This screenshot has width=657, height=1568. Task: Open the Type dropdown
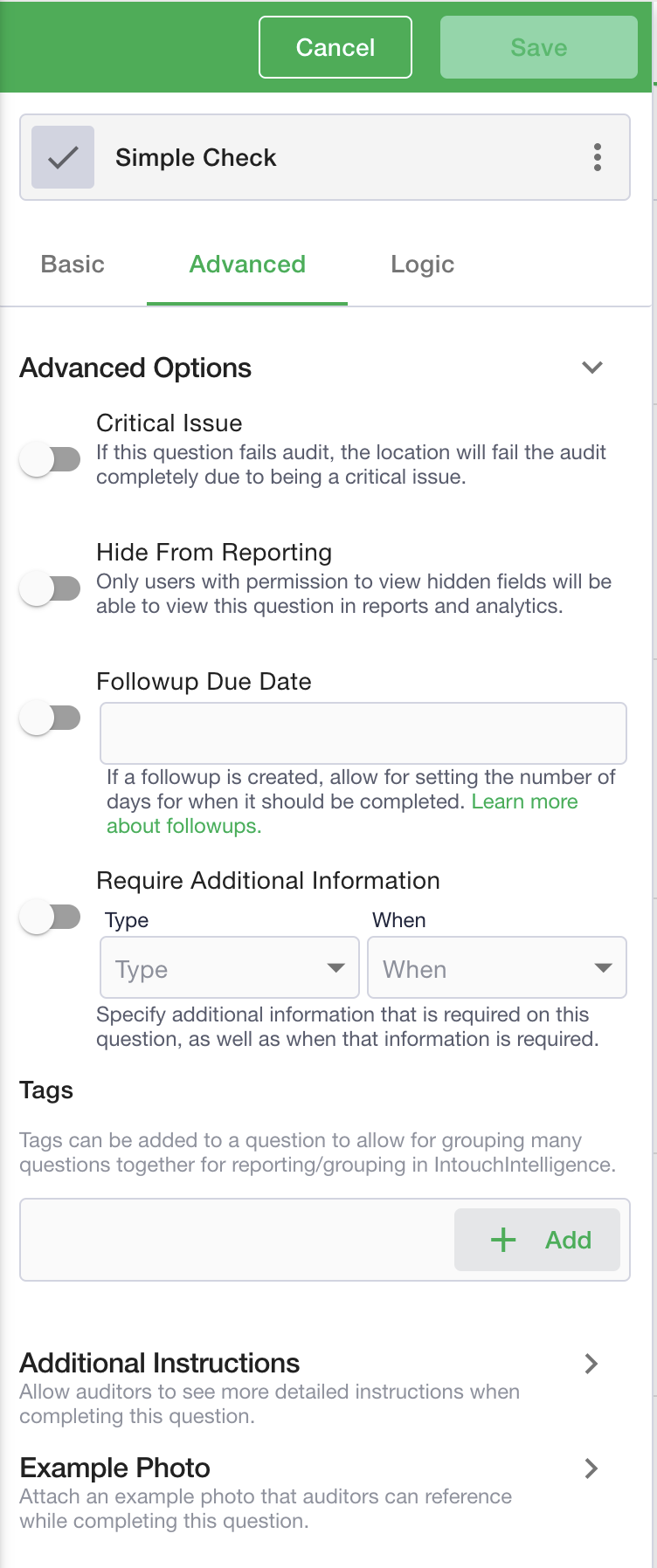(x=230, y=967)
